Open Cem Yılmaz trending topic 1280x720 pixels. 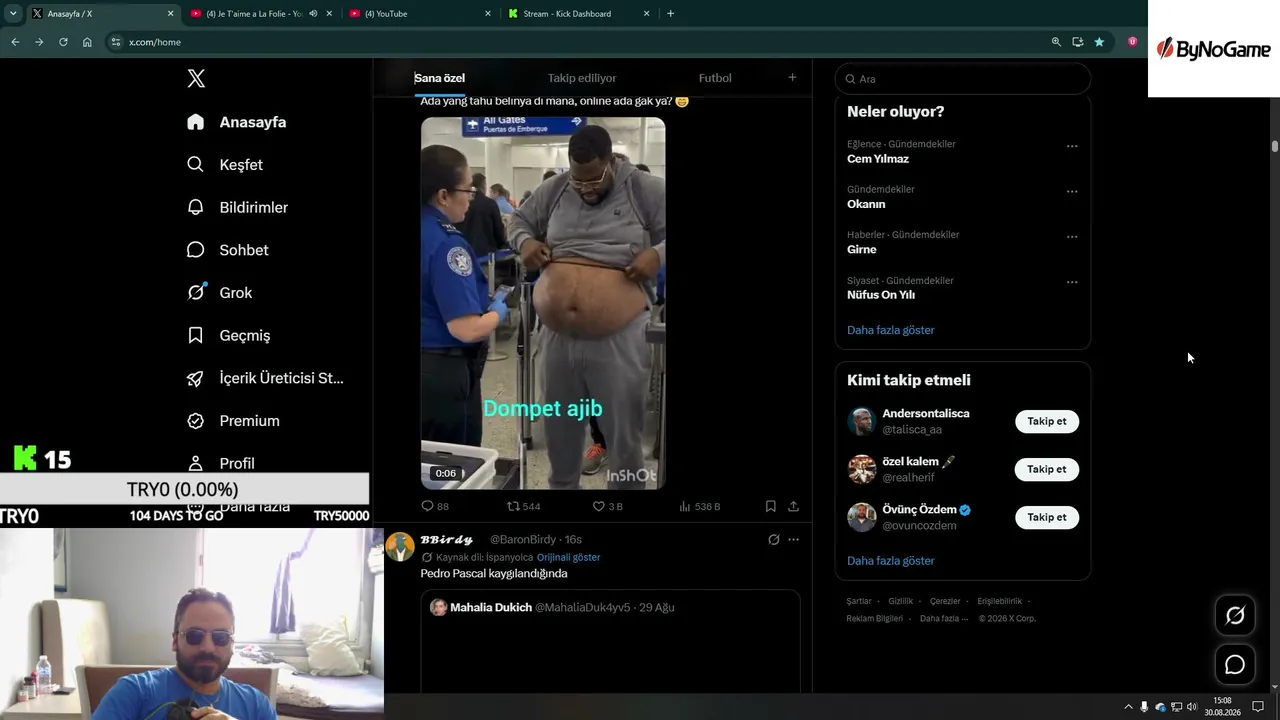coord(878,159)
